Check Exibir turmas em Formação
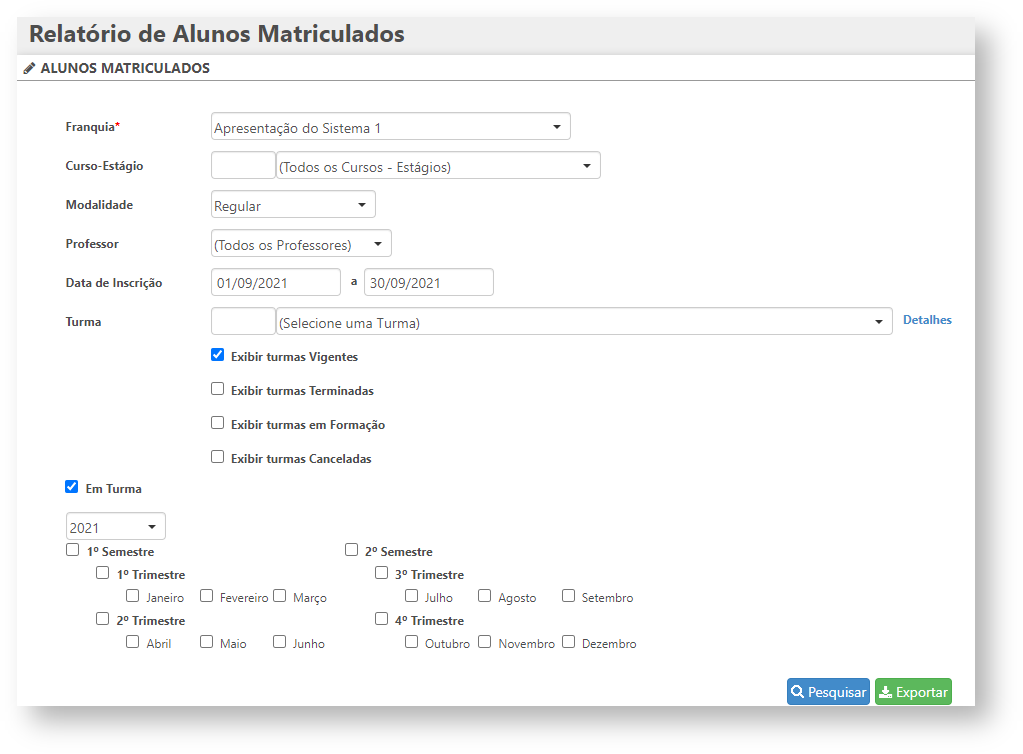Screen dimensions: 1023x754 218,423
